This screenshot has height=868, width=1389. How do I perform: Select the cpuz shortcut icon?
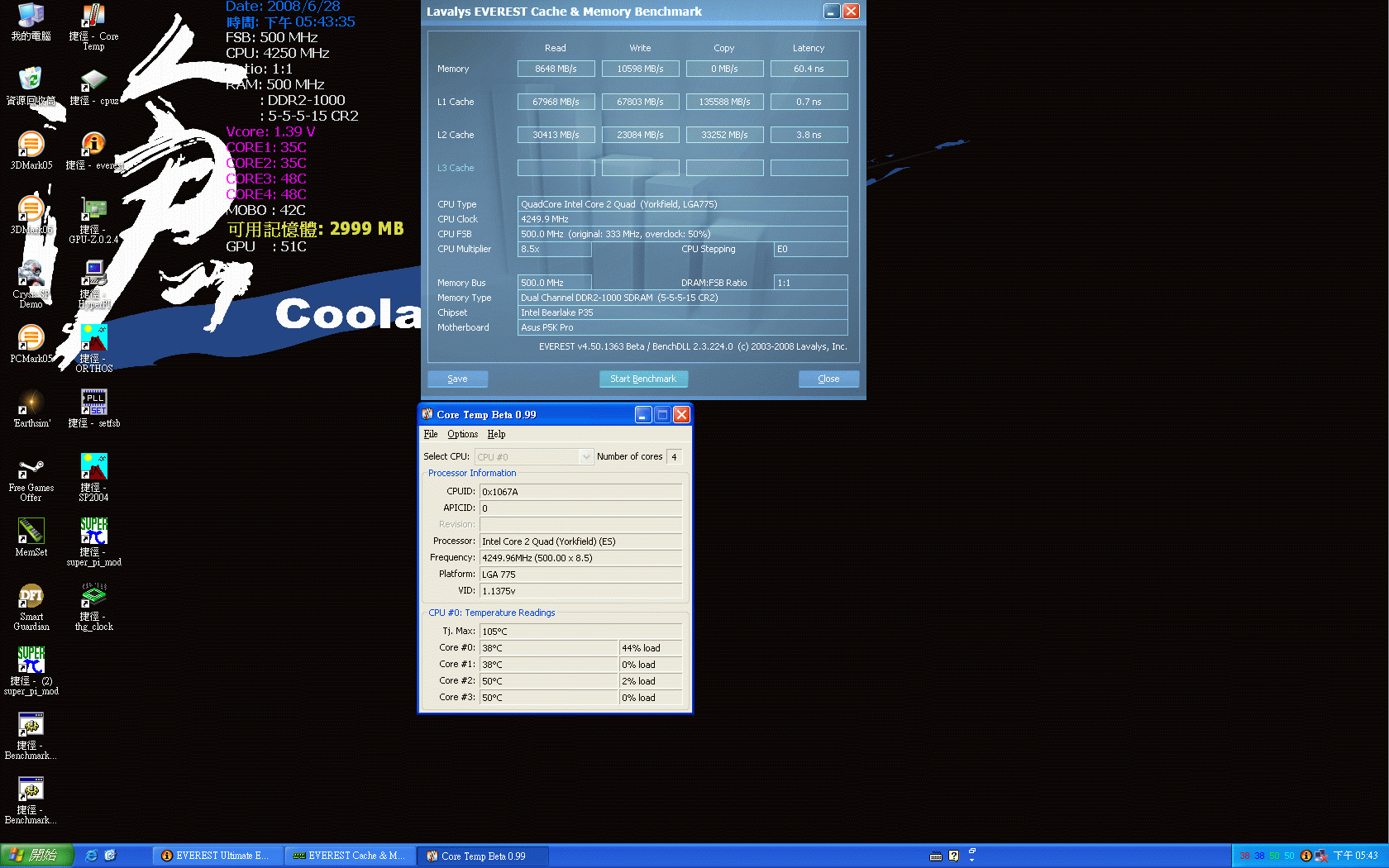93,87
